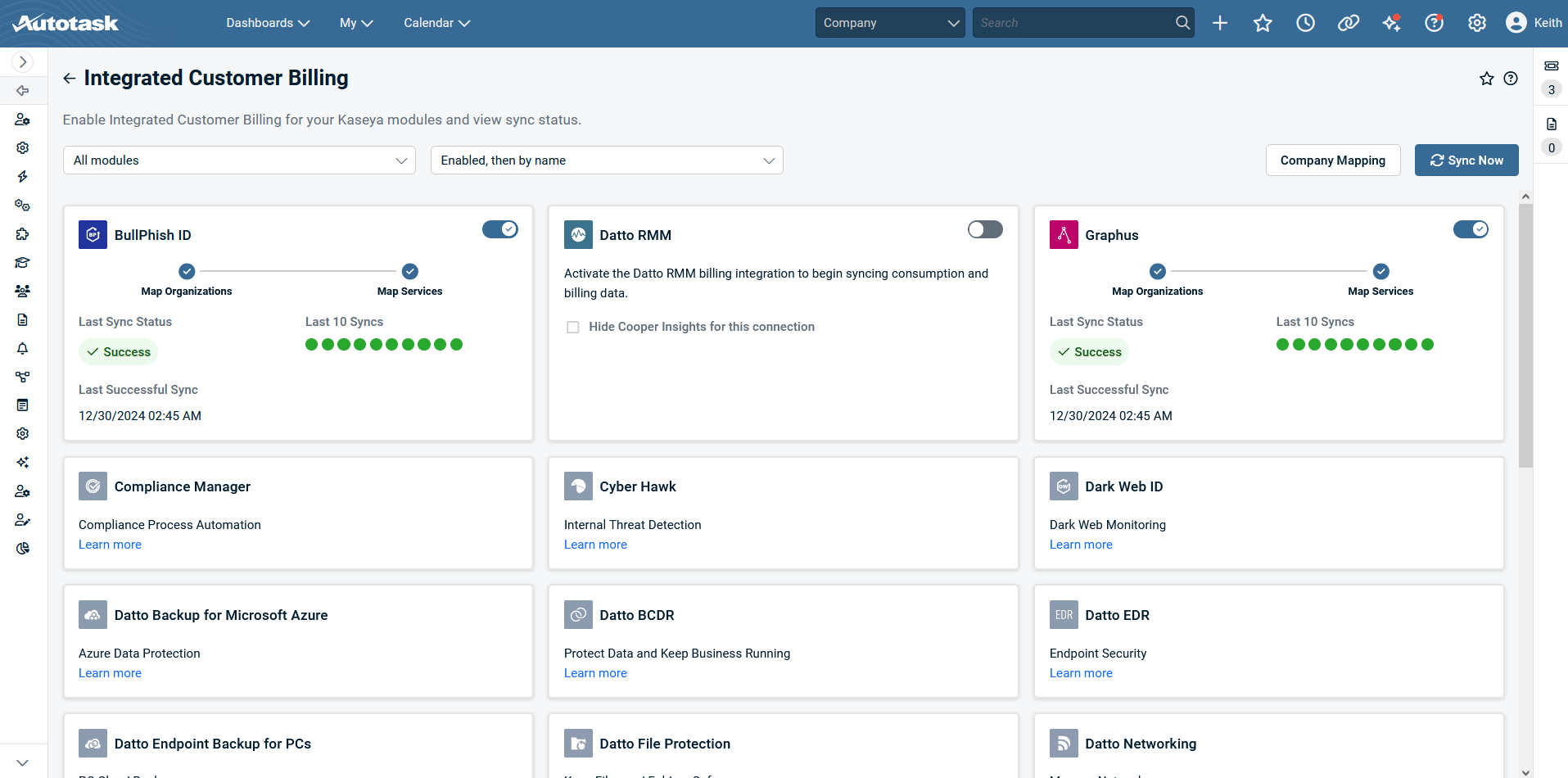
Task: Click the Datto BCDR module icon
Action: (x=578, y=615)
